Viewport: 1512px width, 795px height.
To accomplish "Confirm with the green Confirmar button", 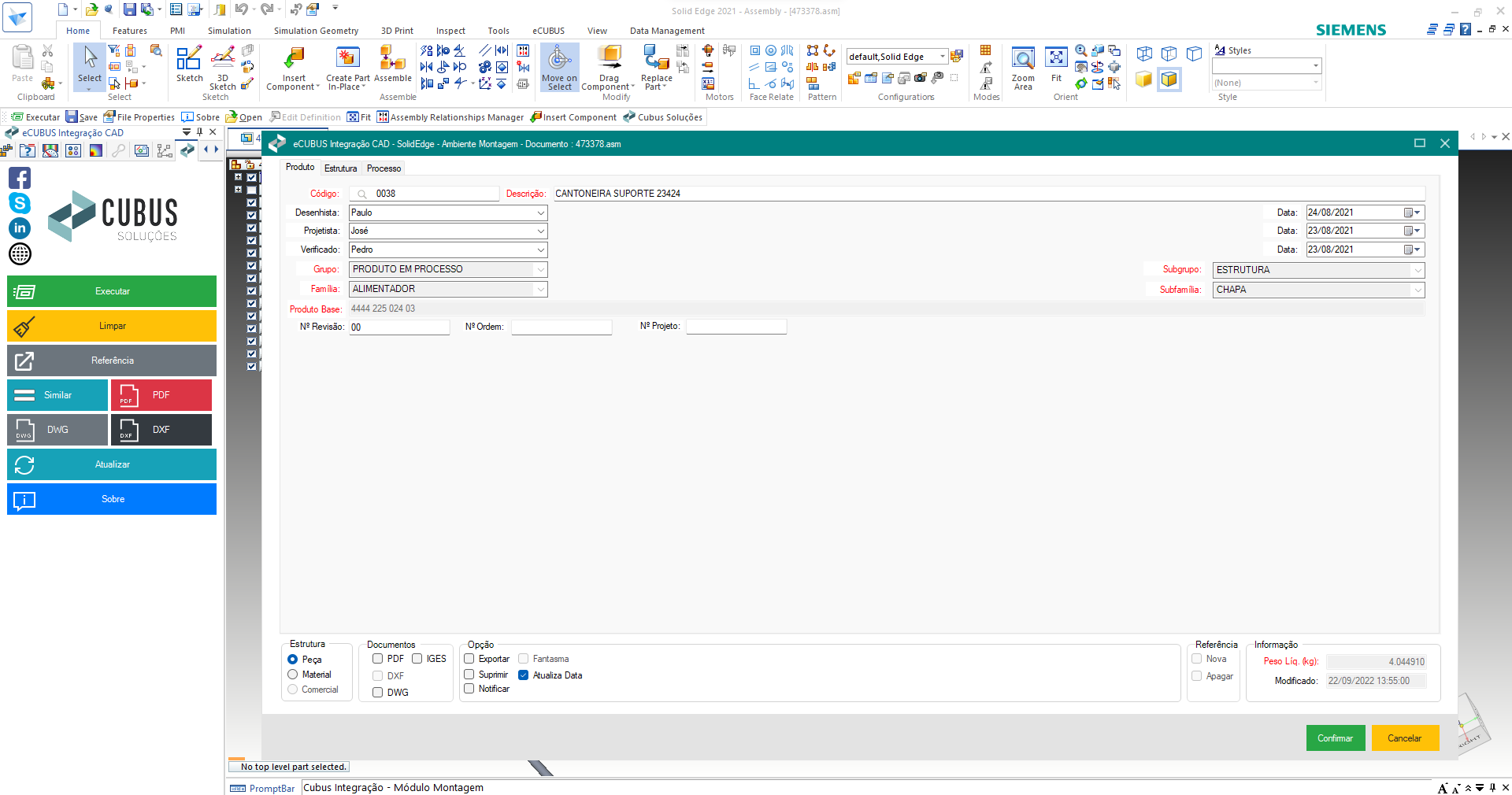I will coord(1336,738).
